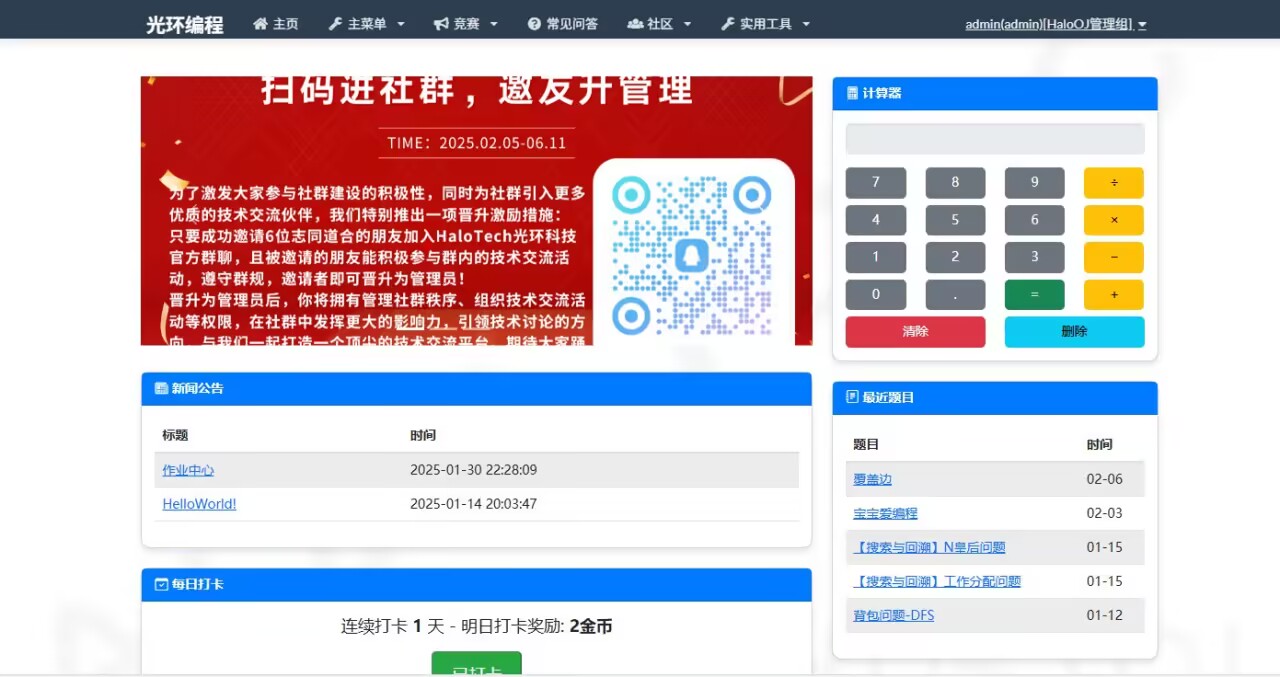Viewport: 1280px width, 677px height.
Task: Click calculator digit 6 button
Action: (x=1035, y=220)
